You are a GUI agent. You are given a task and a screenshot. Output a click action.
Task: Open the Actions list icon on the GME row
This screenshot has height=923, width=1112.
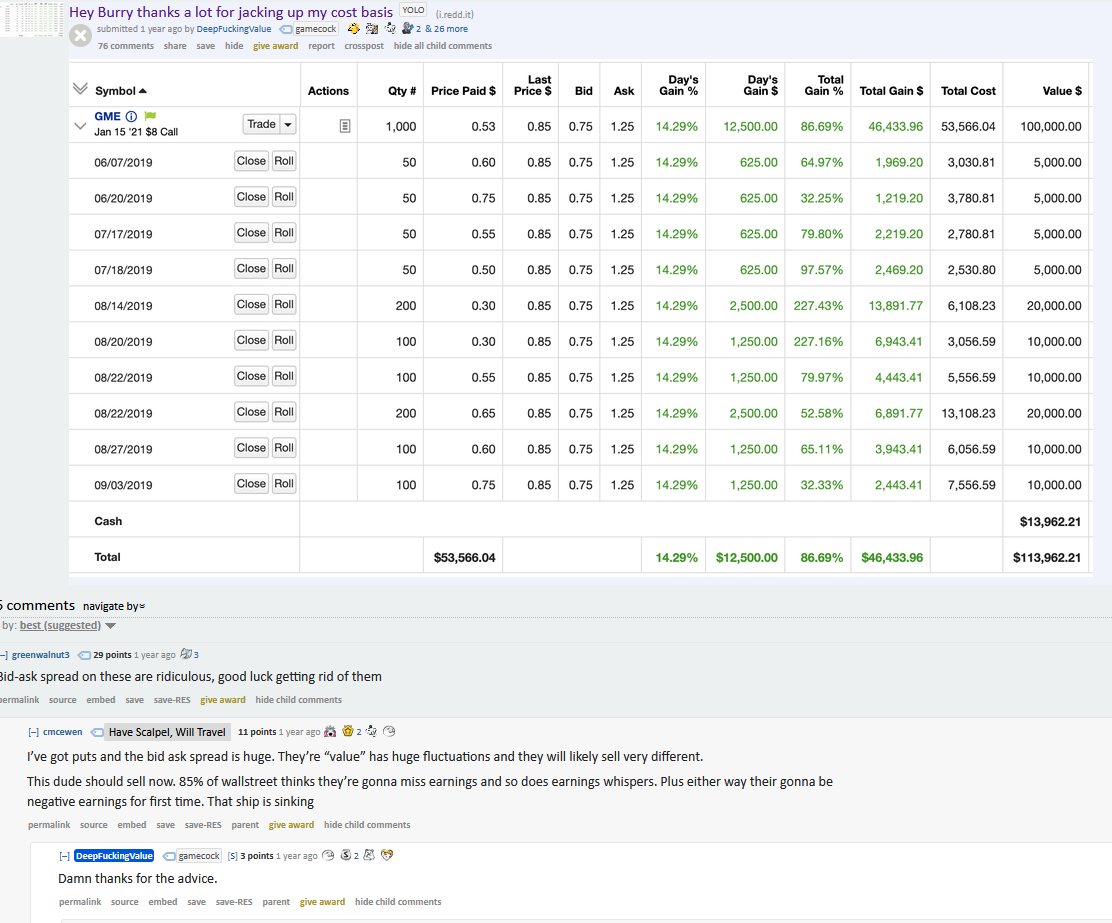(345, 124)
